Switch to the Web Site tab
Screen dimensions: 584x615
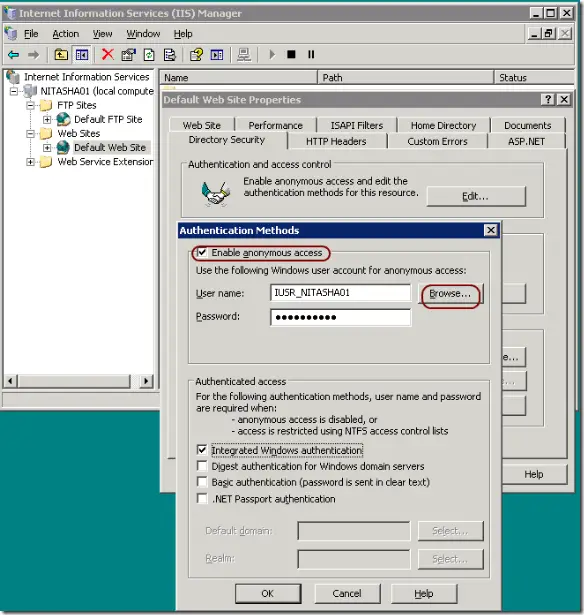(x=202, y=125)
